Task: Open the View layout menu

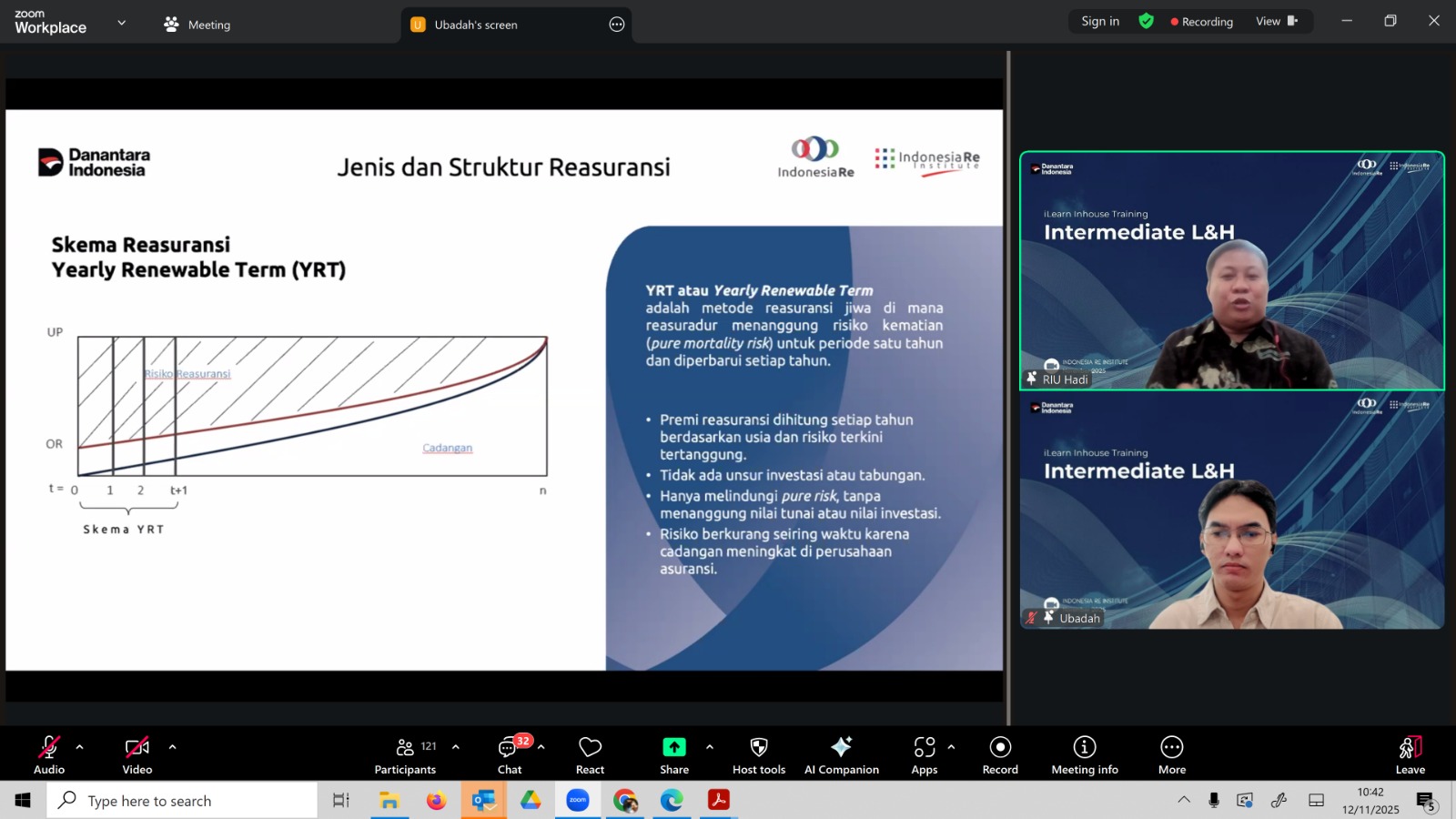Action: coord(1276,21)
